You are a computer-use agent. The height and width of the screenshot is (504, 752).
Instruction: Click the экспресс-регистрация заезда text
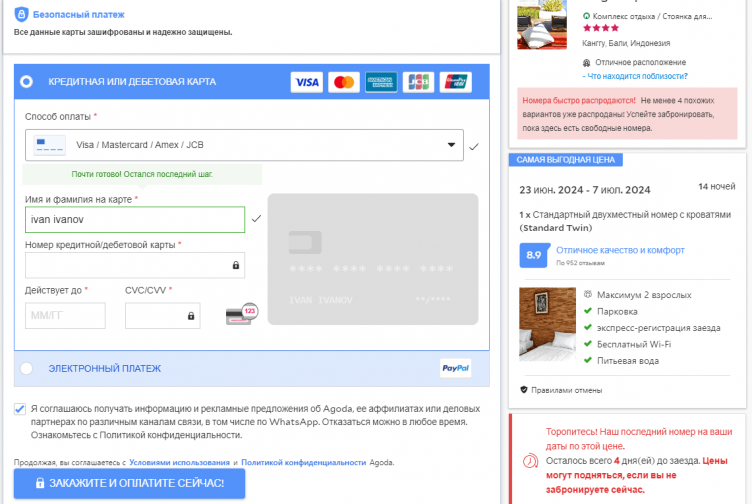pyautogui.click(x=658, y=328)
